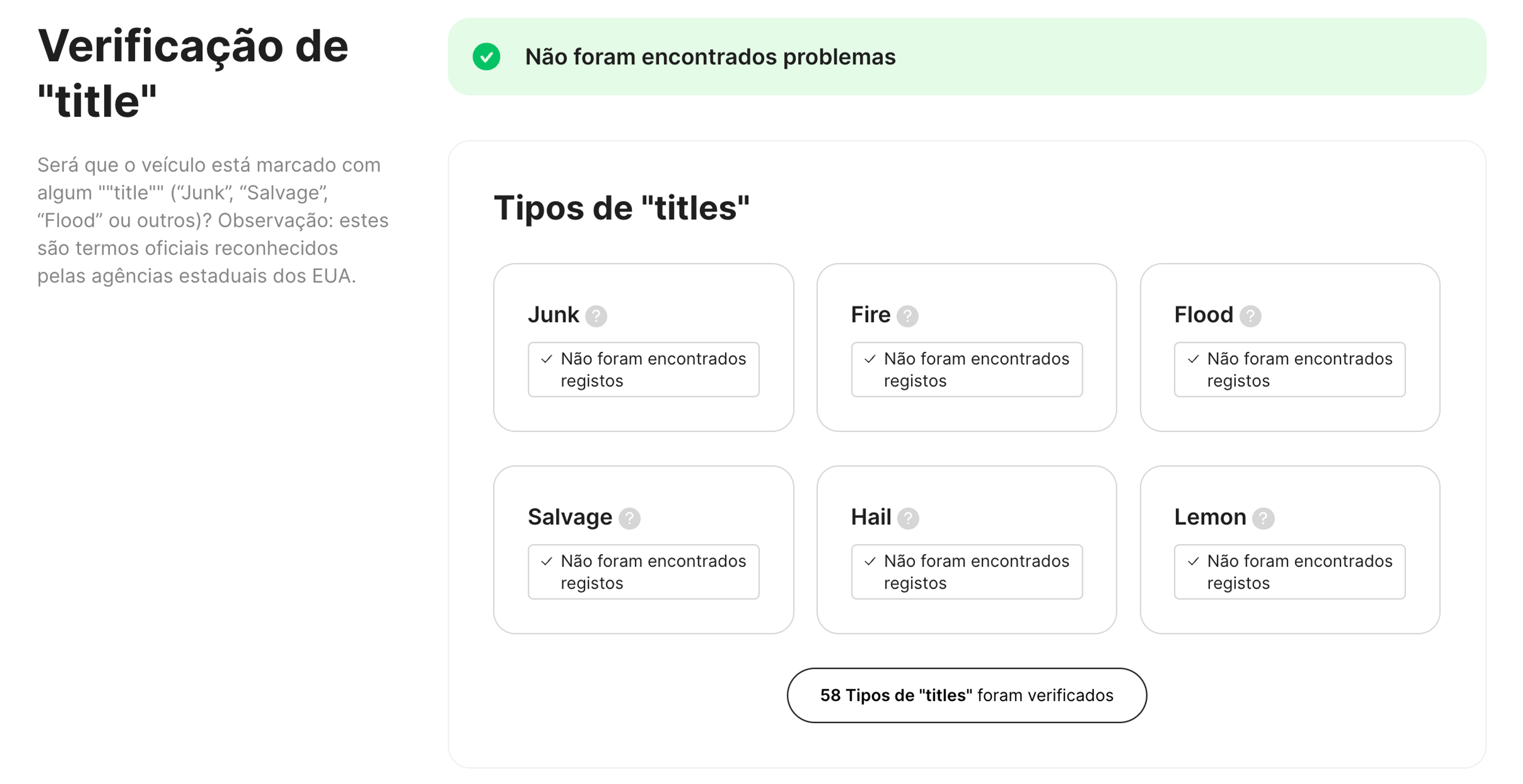
Task: Open the help icon next to Fire
Action: point(909,316)
